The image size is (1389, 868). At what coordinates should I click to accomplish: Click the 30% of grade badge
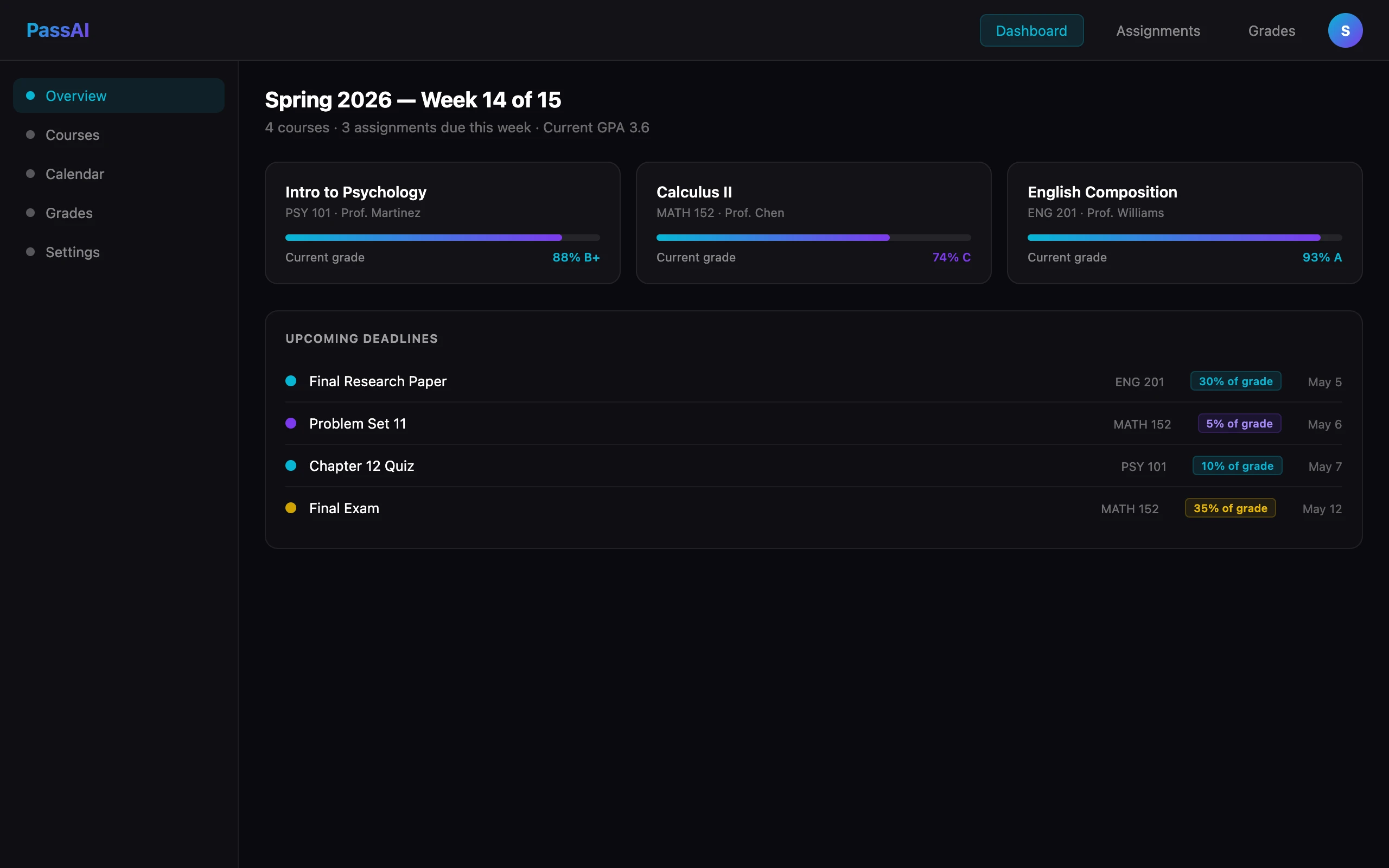(x=1235, y=381)
